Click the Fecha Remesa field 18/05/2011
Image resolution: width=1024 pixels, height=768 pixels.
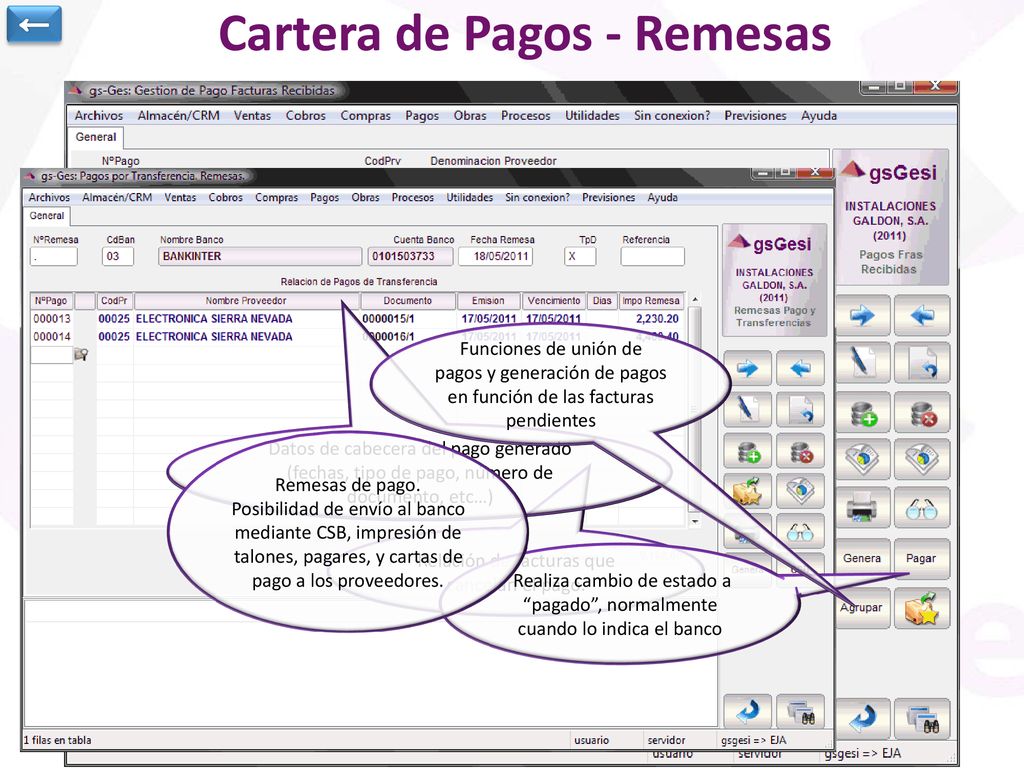(495, 256)
